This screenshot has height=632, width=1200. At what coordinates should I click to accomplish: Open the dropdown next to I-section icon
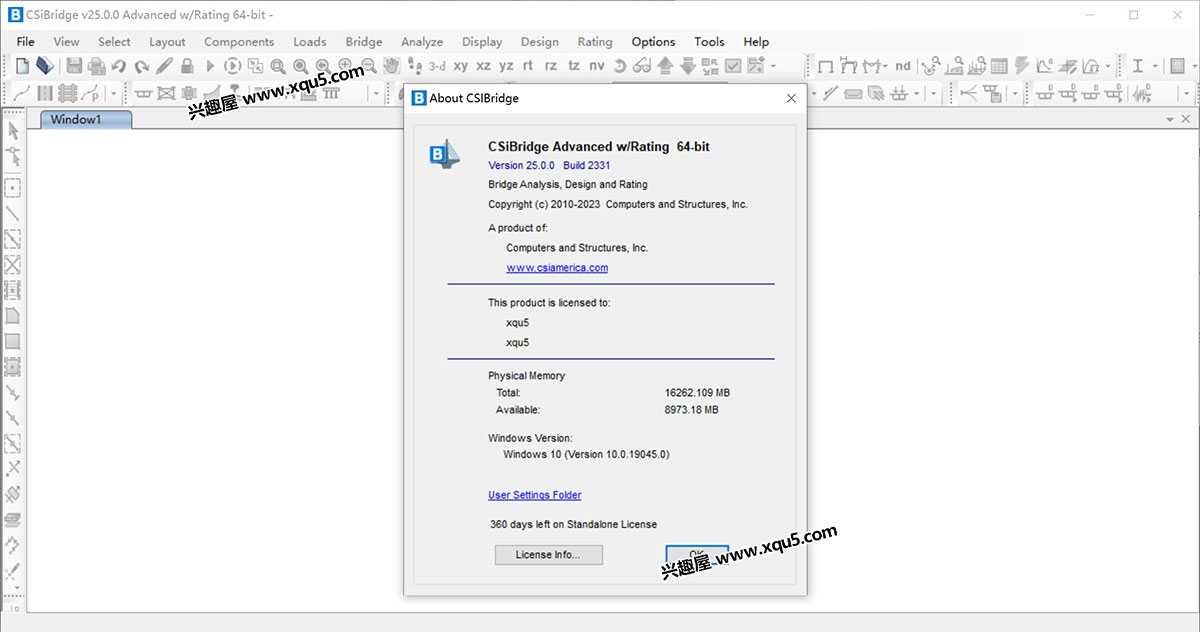coord(1155,66)
